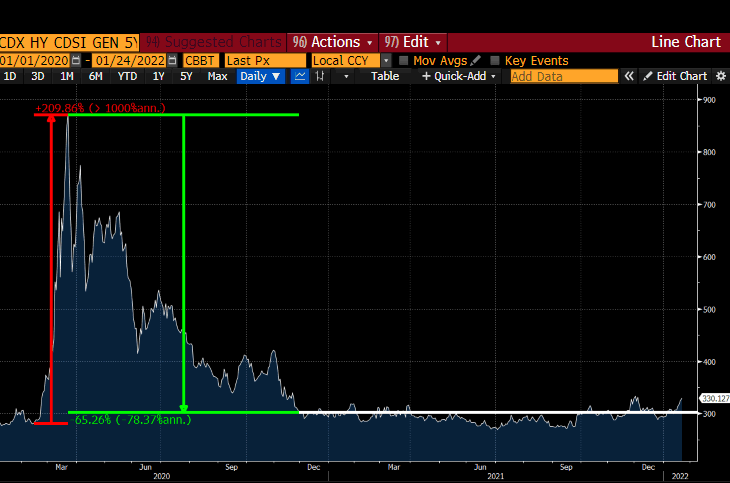The height and width of the screenshot is (483, 730).
Task: Open the start date calendar picker
Action: click(x=76, y=61)
